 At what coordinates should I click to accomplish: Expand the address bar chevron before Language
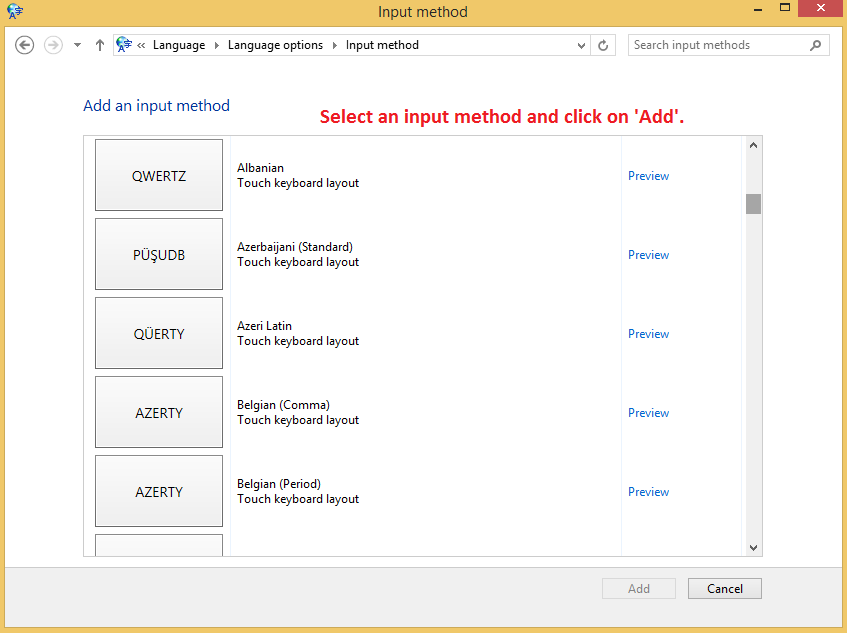[141, 45]
